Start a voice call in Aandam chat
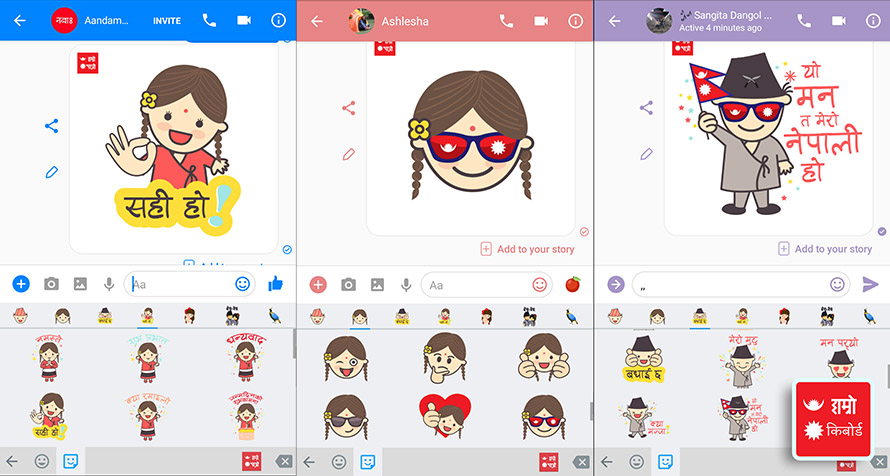The width and height of the screenshot is (890, 476). tap(209, 20)
